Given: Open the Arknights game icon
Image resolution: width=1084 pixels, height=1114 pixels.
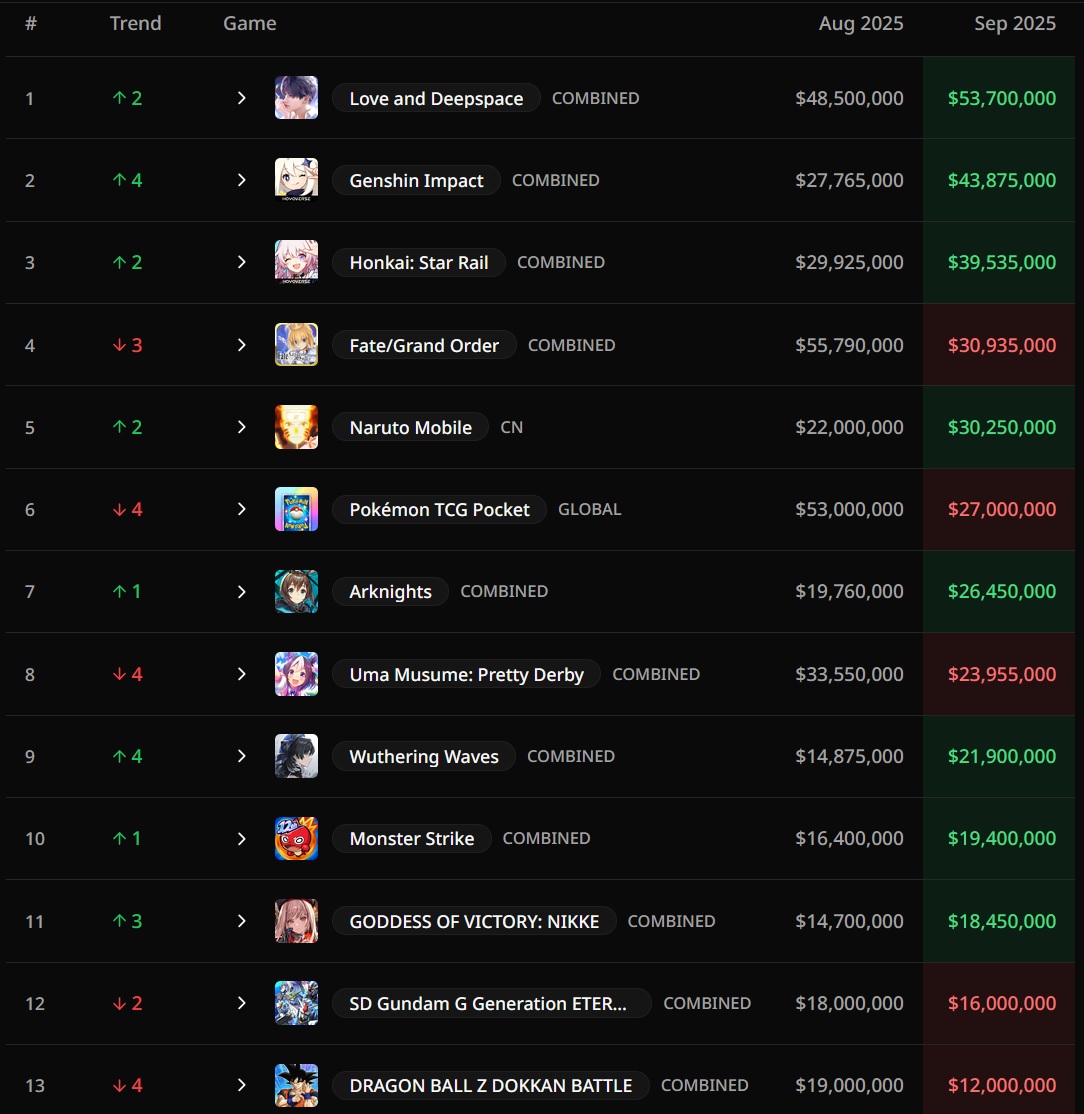Looking at the screenshot, I should (296, 591).
